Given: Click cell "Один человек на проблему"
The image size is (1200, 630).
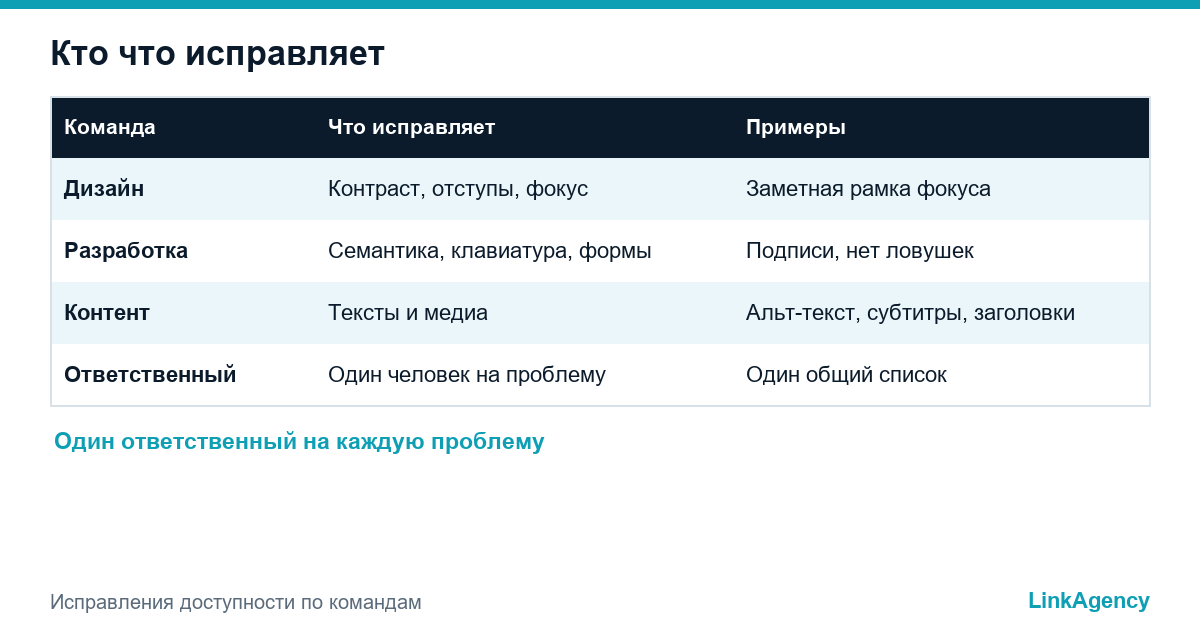Looking at the screenshot, I should click(467, 375).
